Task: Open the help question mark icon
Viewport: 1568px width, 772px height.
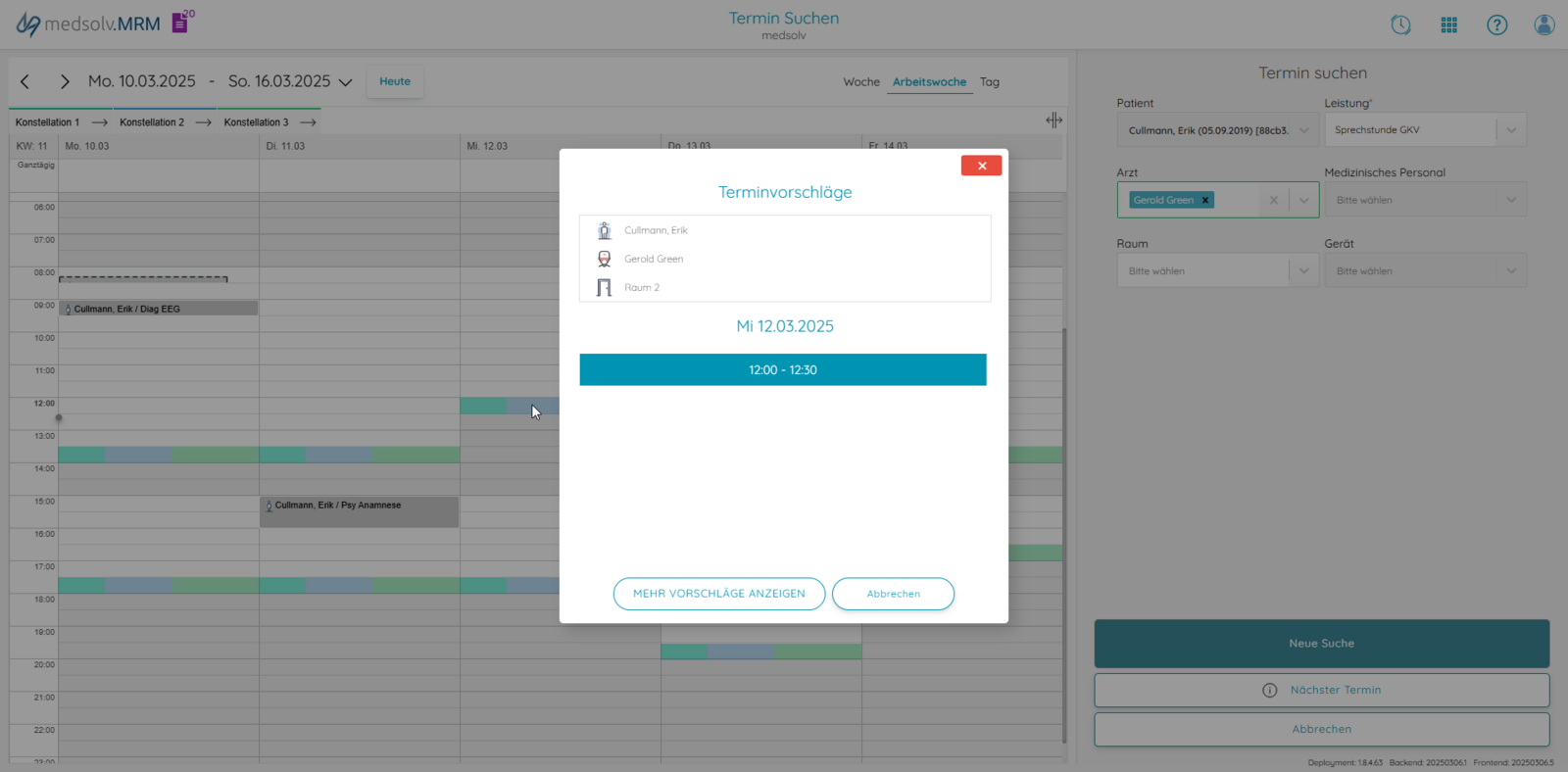Action: (1497, 25)
